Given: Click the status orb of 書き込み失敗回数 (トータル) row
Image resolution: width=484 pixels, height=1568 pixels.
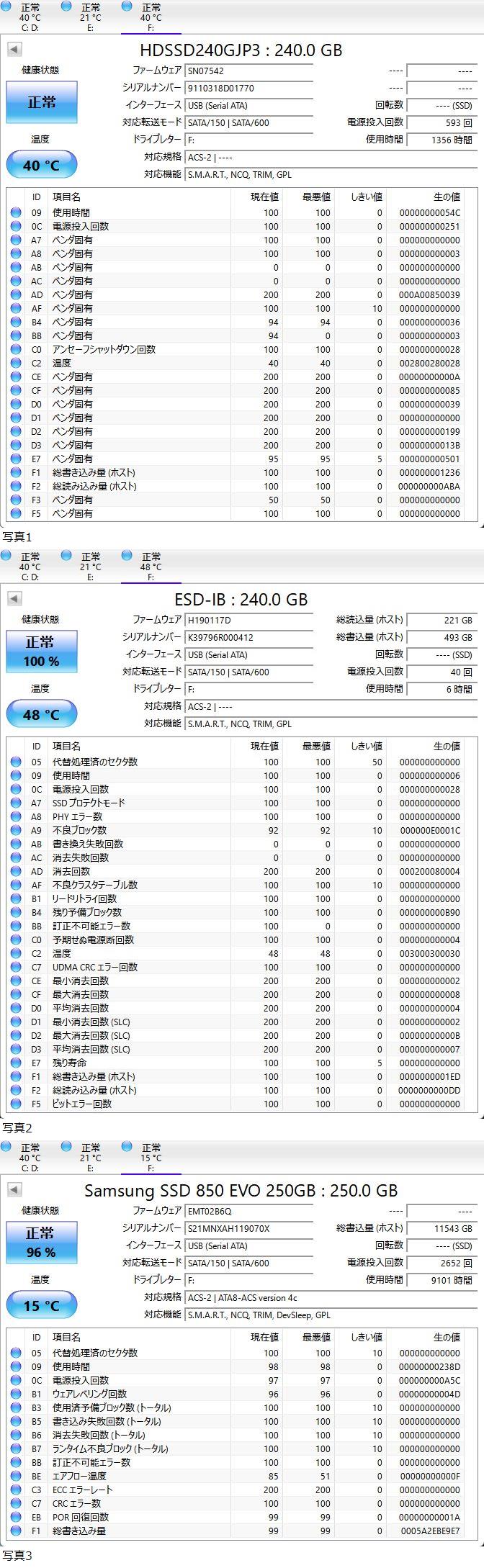Looking at the screenshot, I should tap(16, 1422).
